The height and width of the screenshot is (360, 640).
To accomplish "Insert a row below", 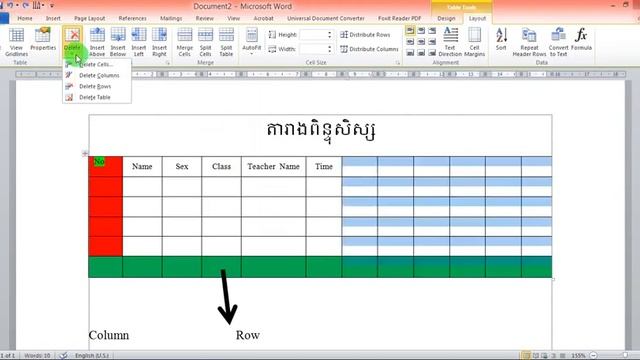I will click(x=118, y=42).
